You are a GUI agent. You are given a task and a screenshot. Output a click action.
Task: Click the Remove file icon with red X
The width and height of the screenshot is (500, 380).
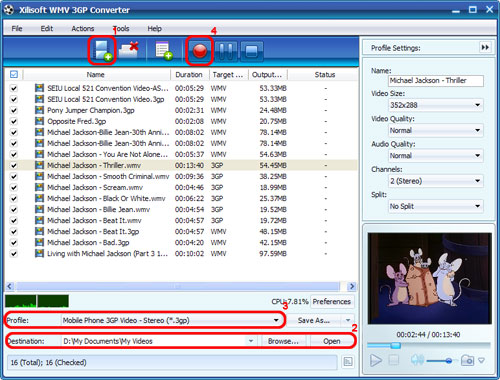[x=129, y=50]
